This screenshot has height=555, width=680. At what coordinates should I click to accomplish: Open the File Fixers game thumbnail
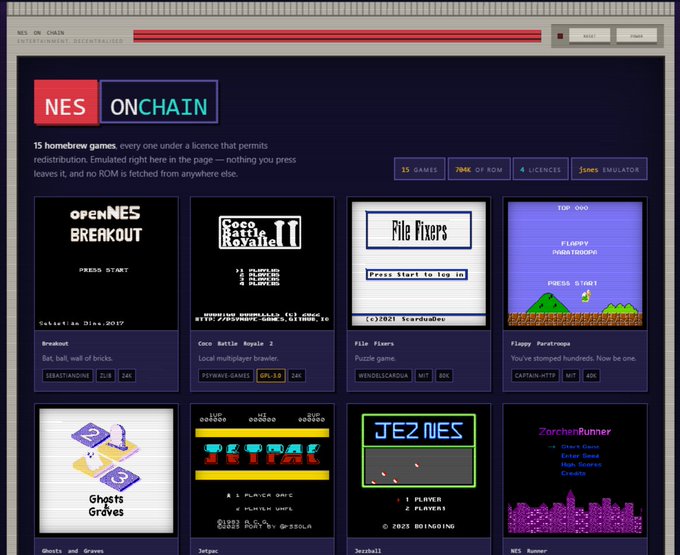pos(418,264)
